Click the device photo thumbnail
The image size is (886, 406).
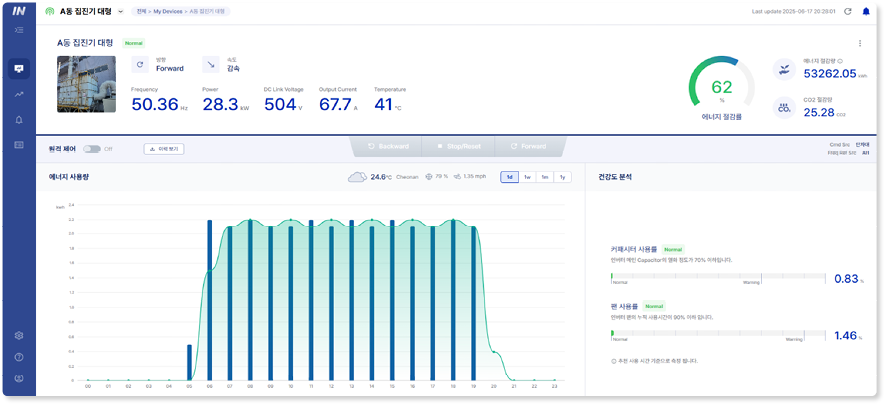[87, 83]
